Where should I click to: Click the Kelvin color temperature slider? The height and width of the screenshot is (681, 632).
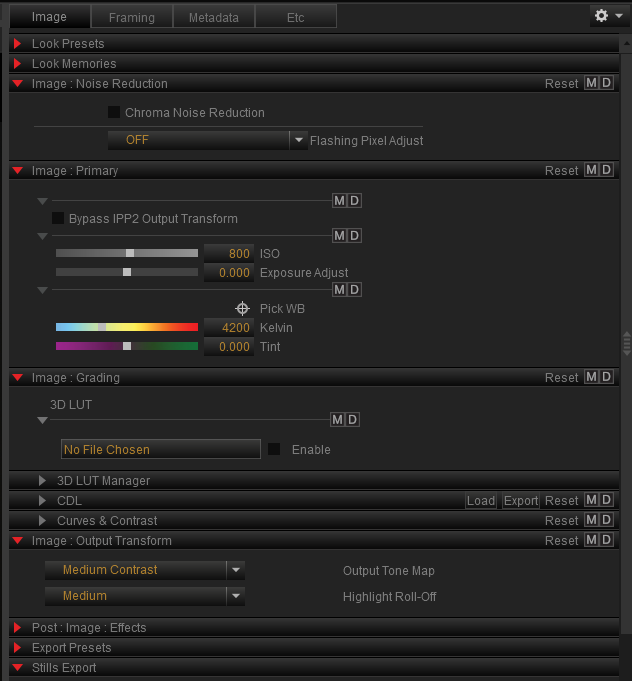(x=127, y=327)
